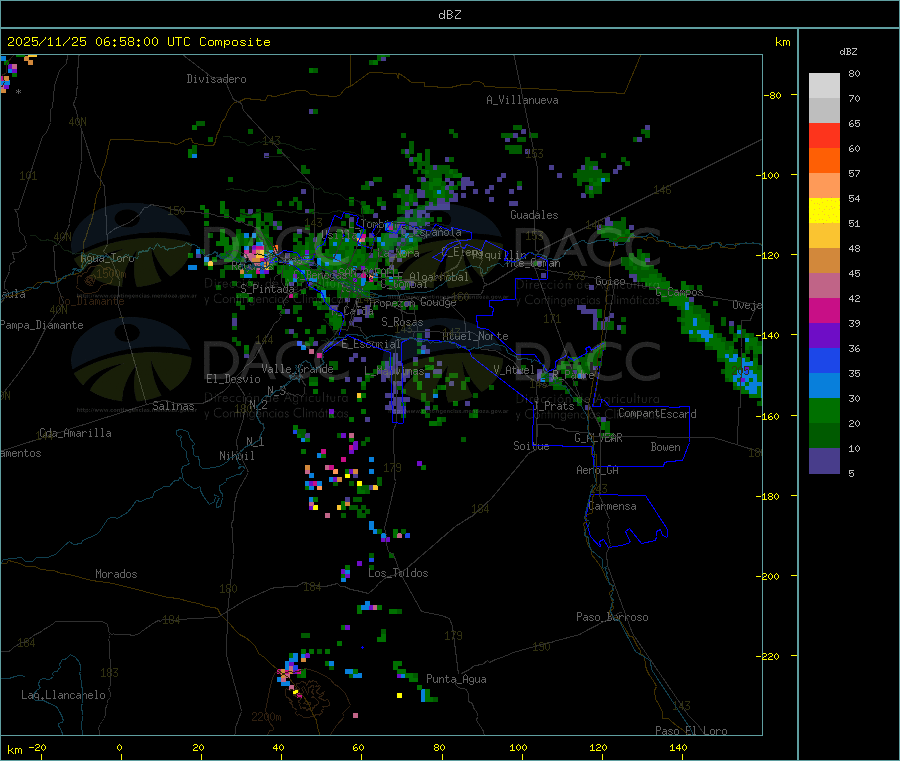This screenshot has width=900, height=761.
Task: Click the Carmensa place label
Action: pos(612,507)
